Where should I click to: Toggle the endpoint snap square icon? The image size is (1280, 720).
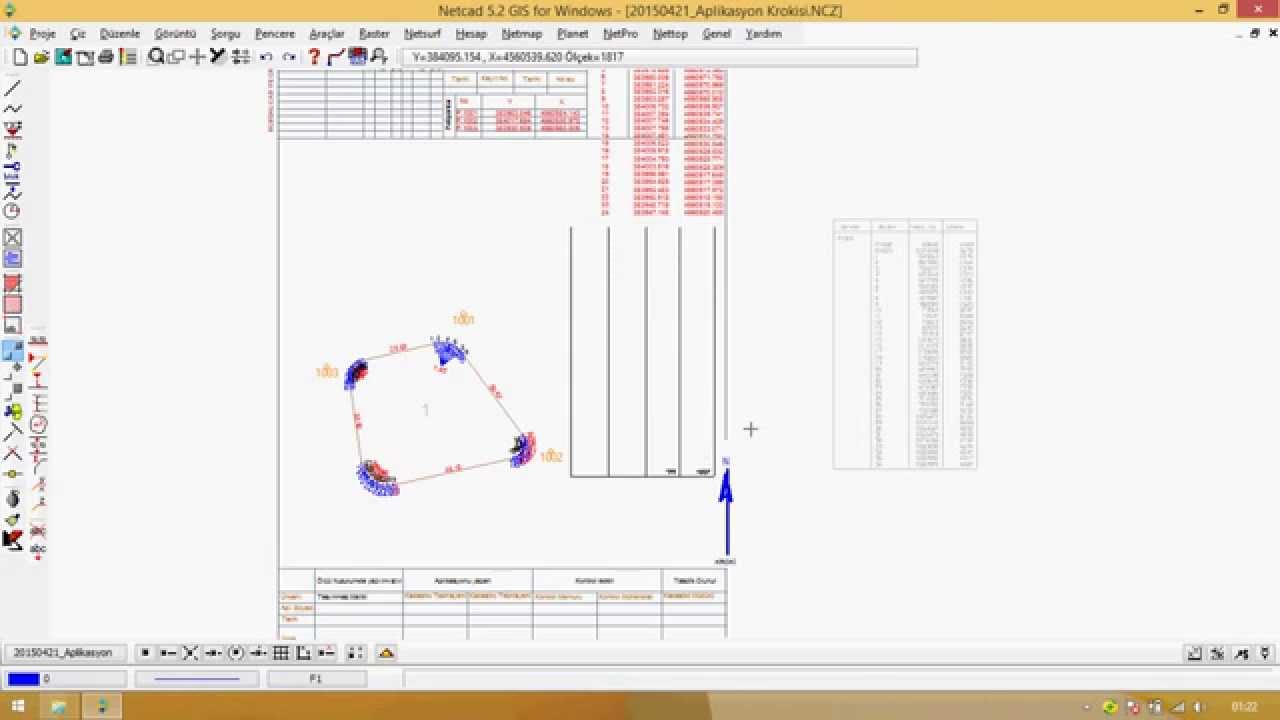[146, 653]
